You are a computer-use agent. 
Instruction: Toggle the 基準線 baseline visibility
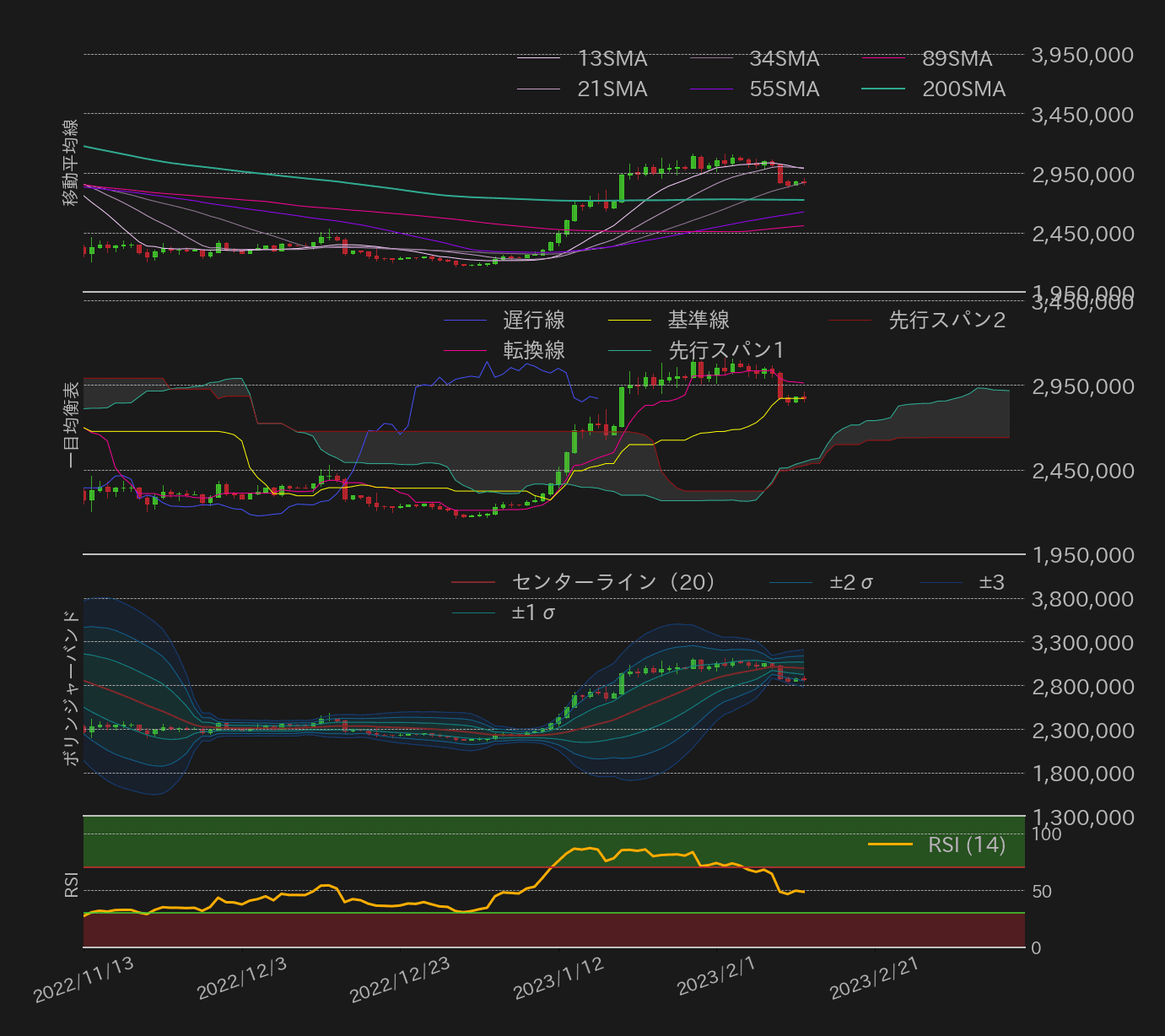631,321
